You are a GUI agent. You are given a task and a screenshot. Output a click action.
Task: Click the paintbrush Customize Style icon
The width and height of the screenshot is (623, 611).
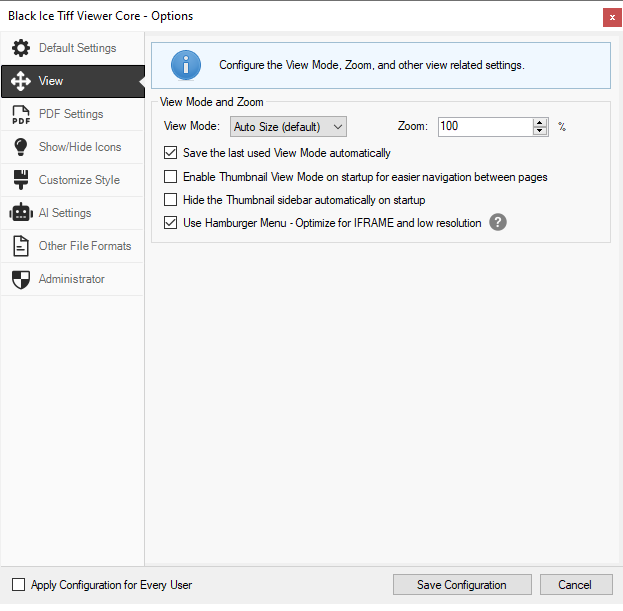(x=21, y=180)
